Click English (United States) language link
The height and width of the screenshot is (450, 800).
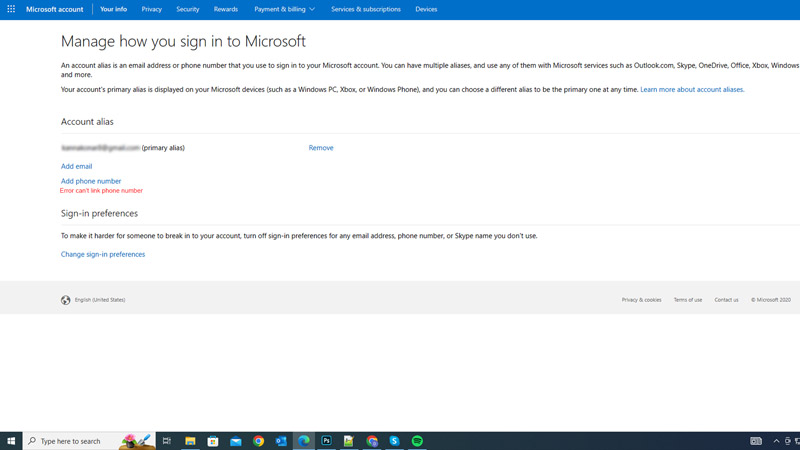100,300
